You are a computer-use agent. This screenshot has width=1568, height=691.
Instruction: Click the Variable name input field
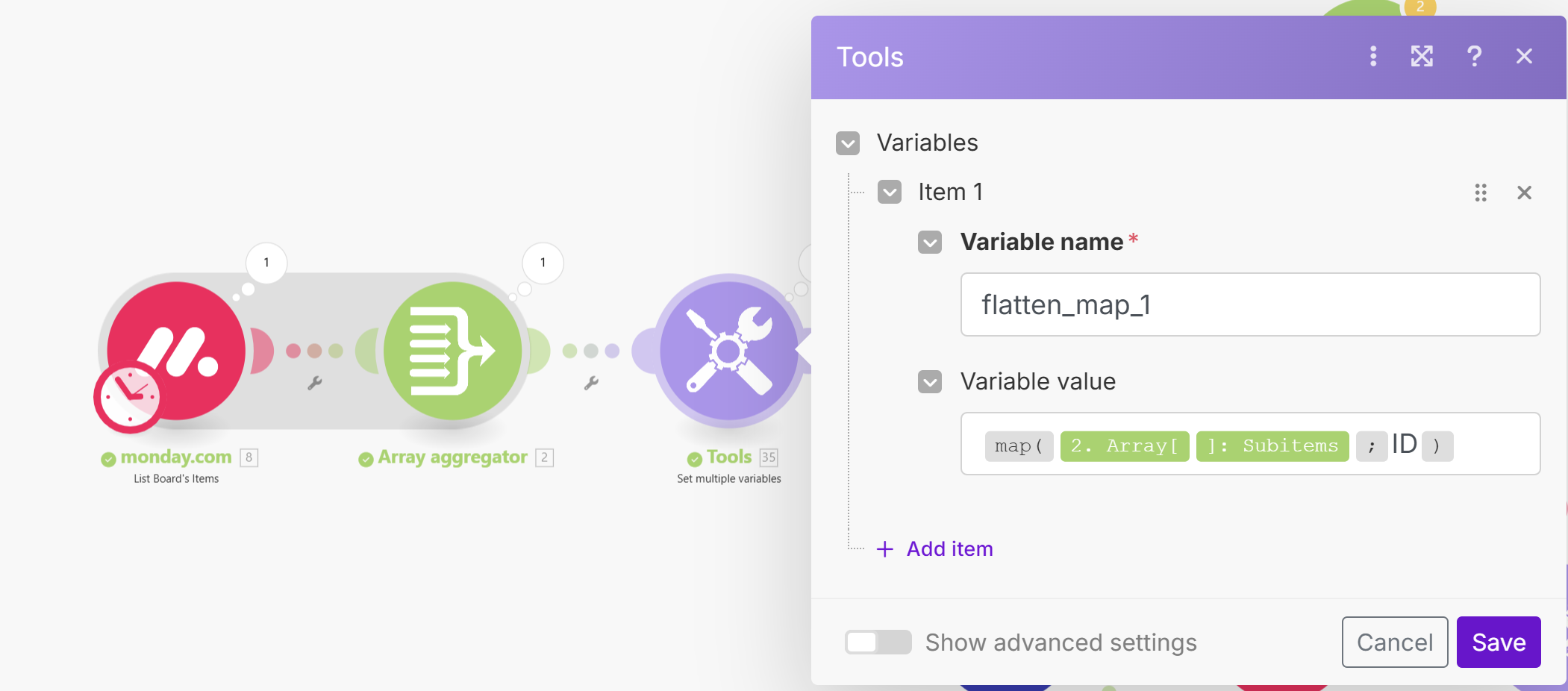(1250, 304)
